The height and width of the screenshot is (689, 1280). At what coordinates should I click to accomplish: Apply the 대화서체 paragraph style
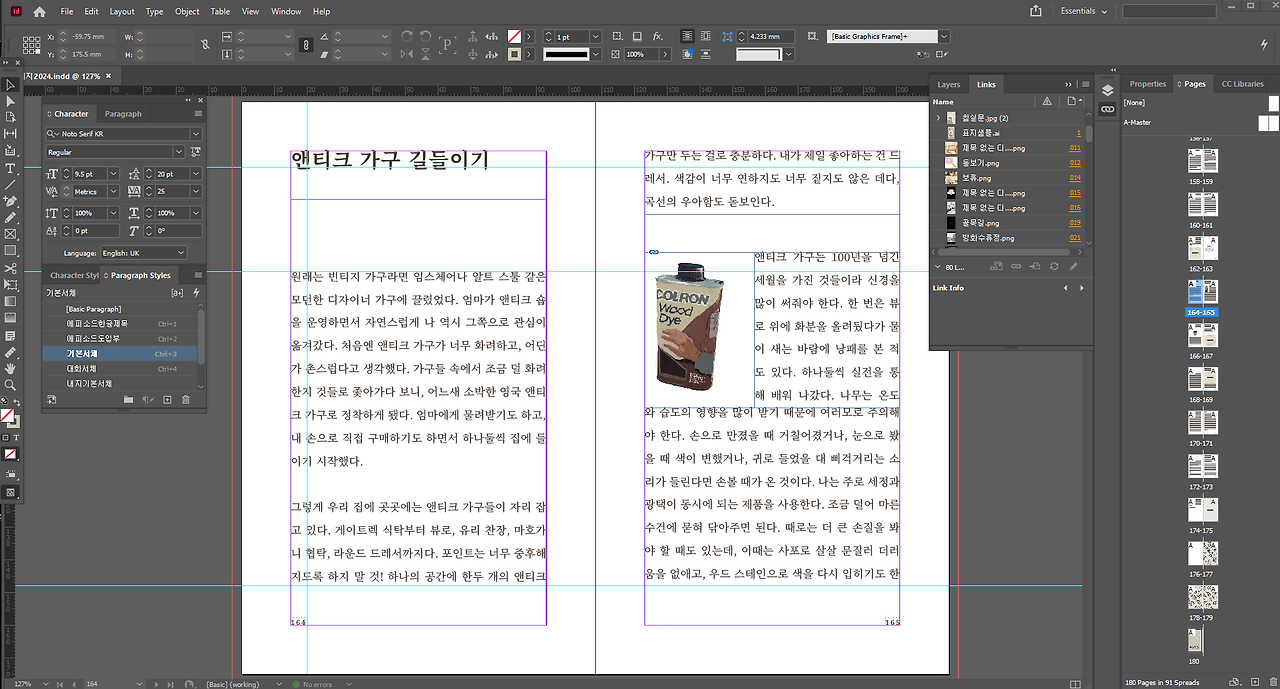click(80, 369)
